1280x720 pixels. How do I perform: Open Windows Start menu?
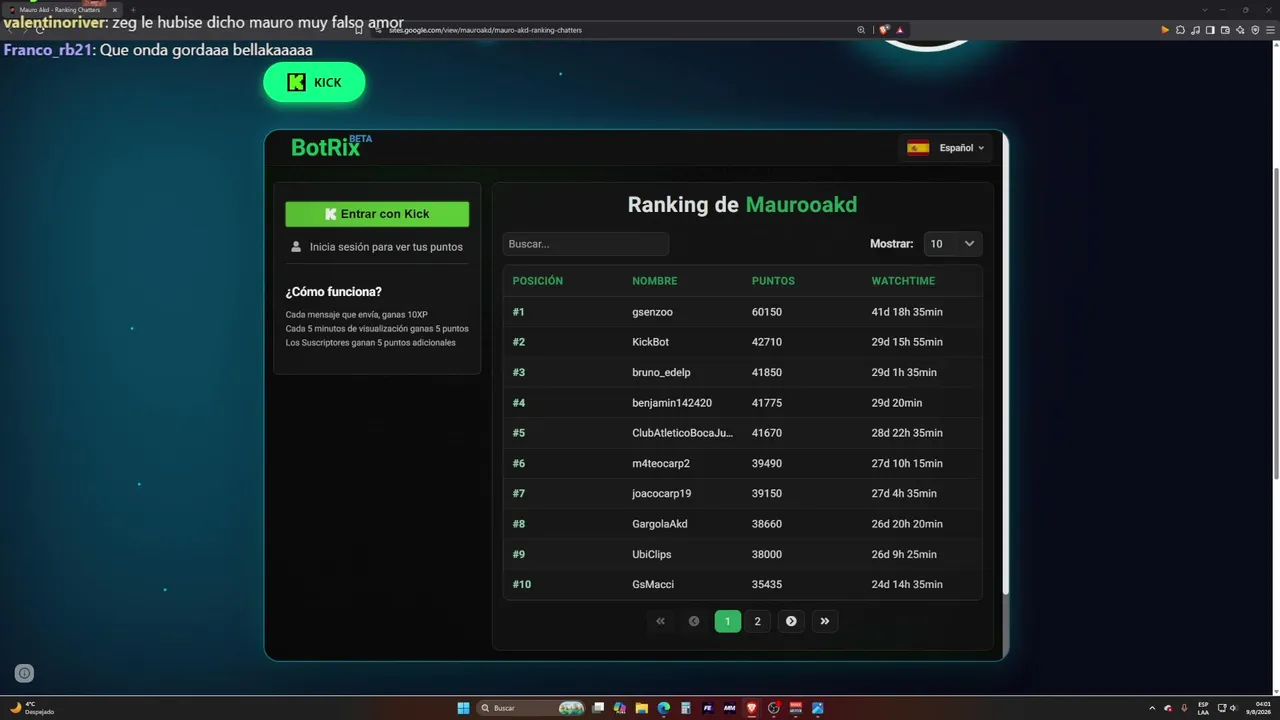(x=463, y=708)
